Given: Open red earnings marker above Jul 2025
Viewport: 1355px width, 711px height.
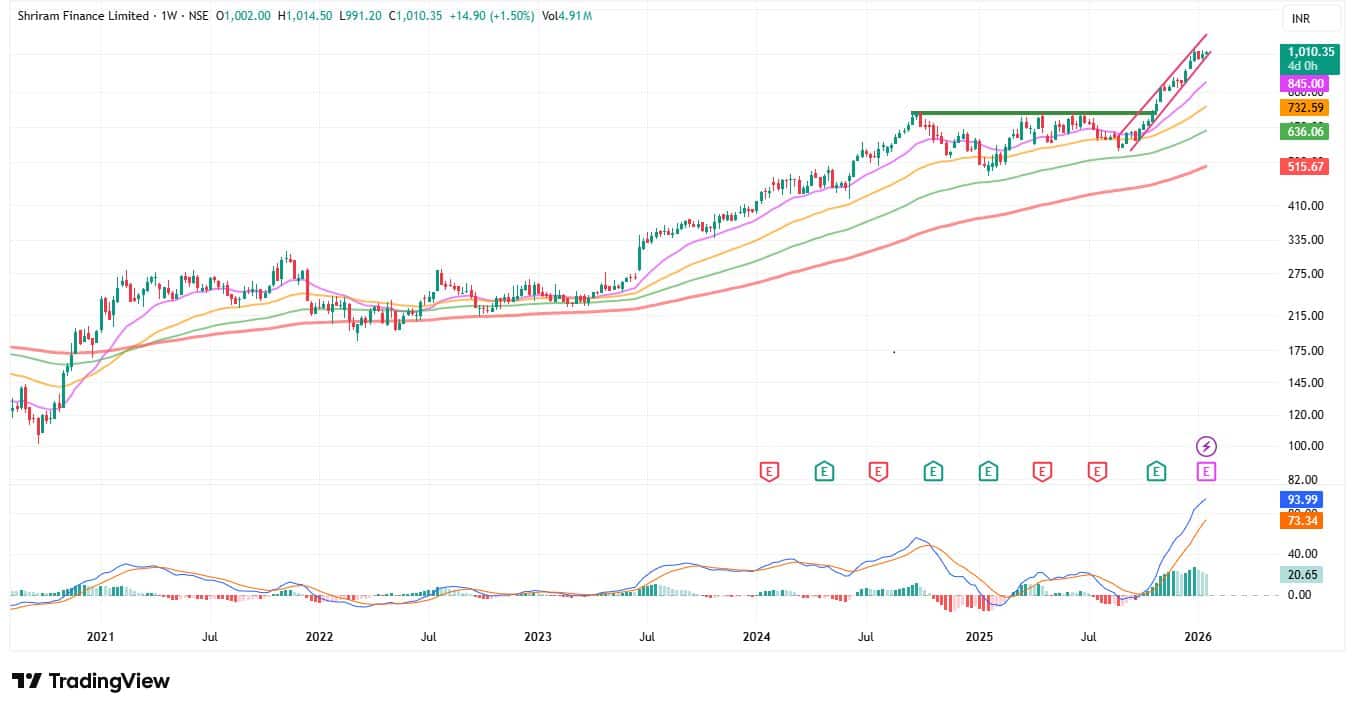Looking at the screenshot, I should click(1098, 471).
